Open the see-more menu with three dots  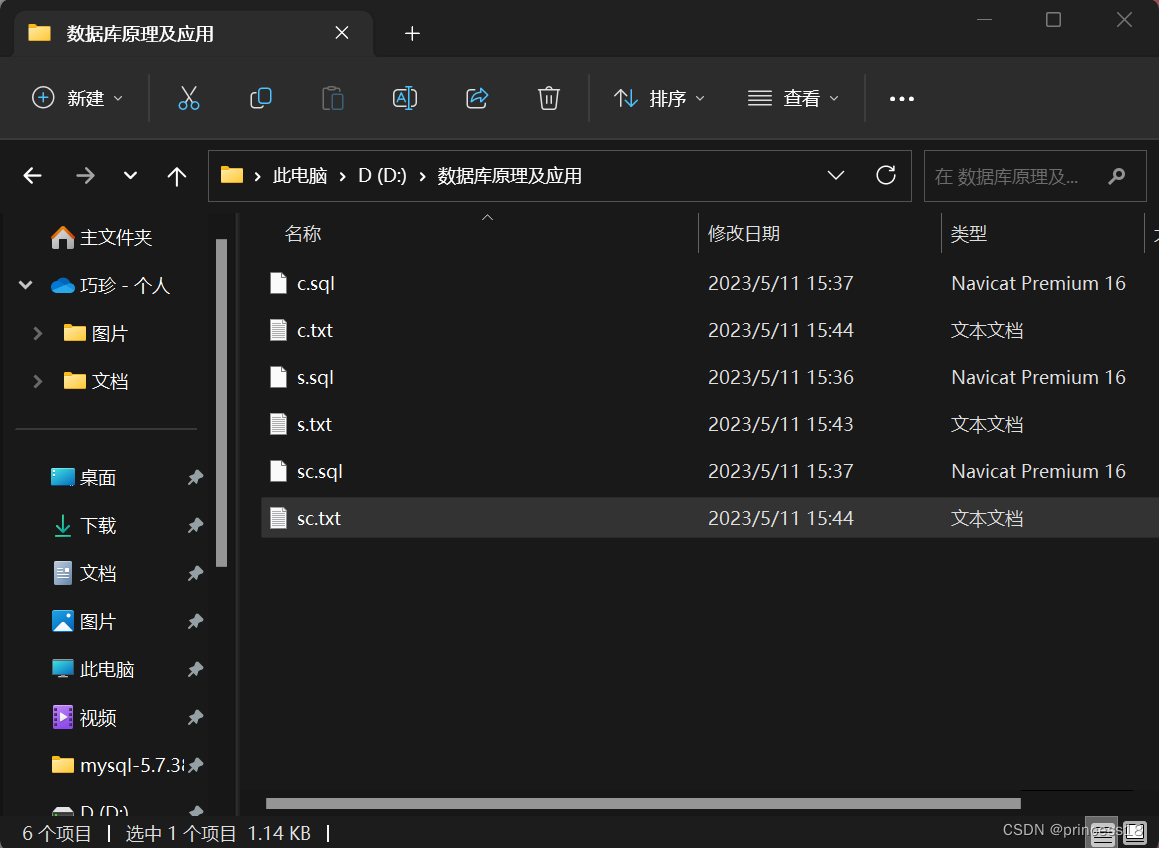[901, 98]
